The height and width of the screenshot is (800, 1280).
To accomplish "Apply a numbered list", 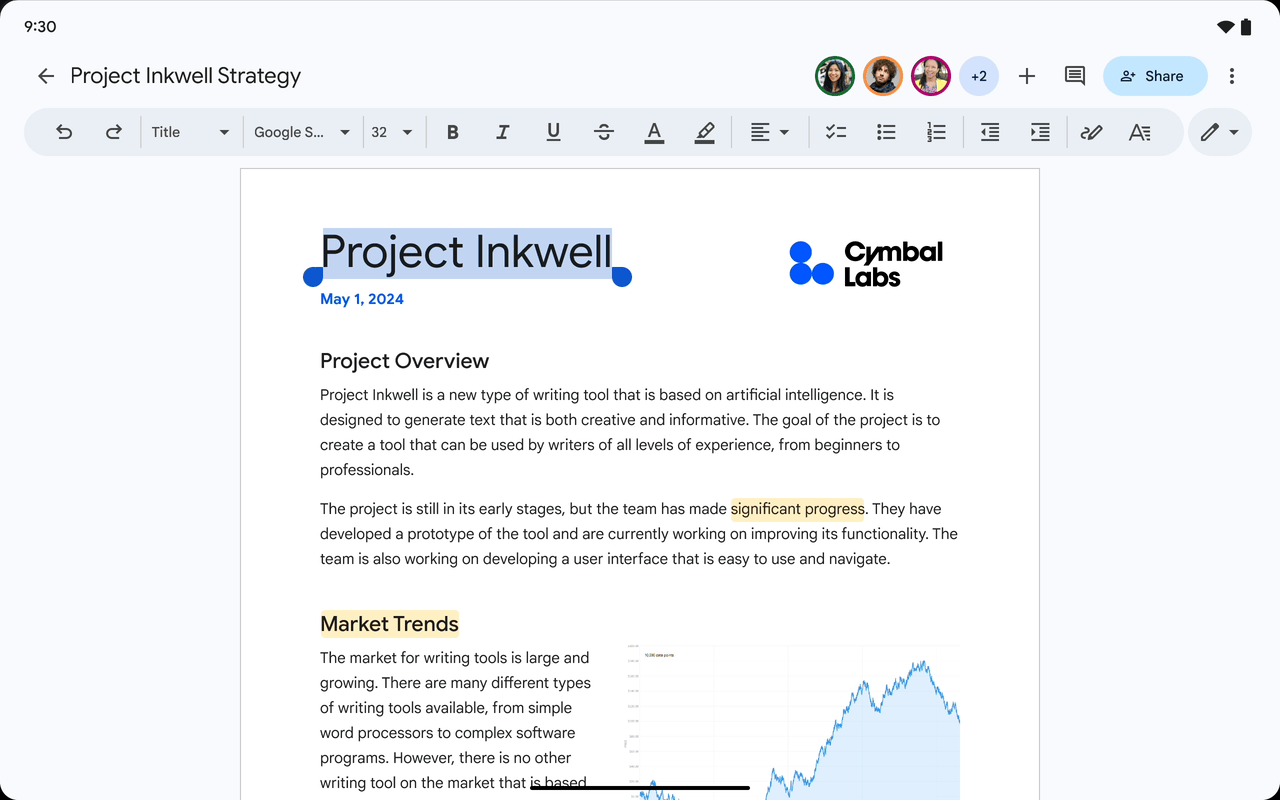I will click(x=935, y=131).
